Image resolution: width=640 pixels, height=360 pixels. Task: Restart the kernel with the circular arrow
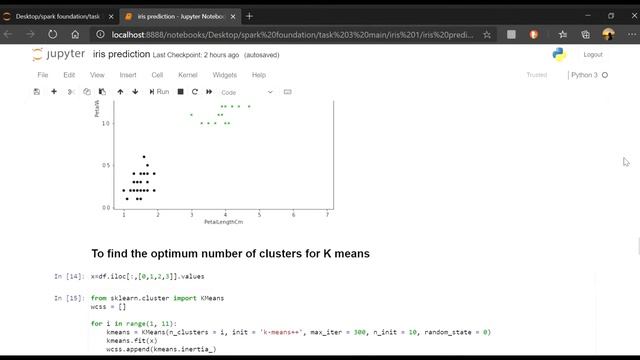point(195,92)
